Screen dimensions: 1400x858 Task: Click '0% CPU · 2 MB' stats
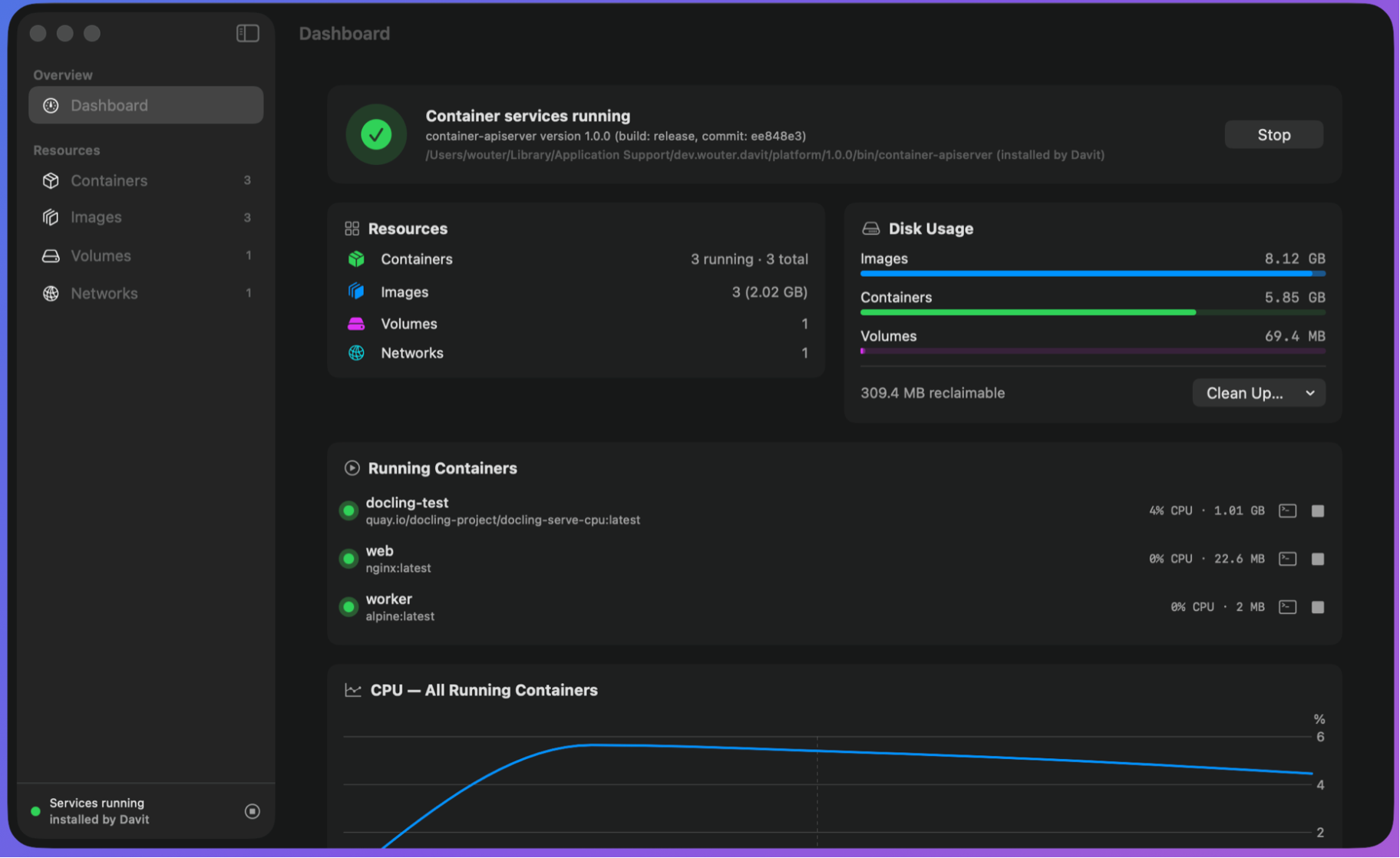click(1217, 607)
